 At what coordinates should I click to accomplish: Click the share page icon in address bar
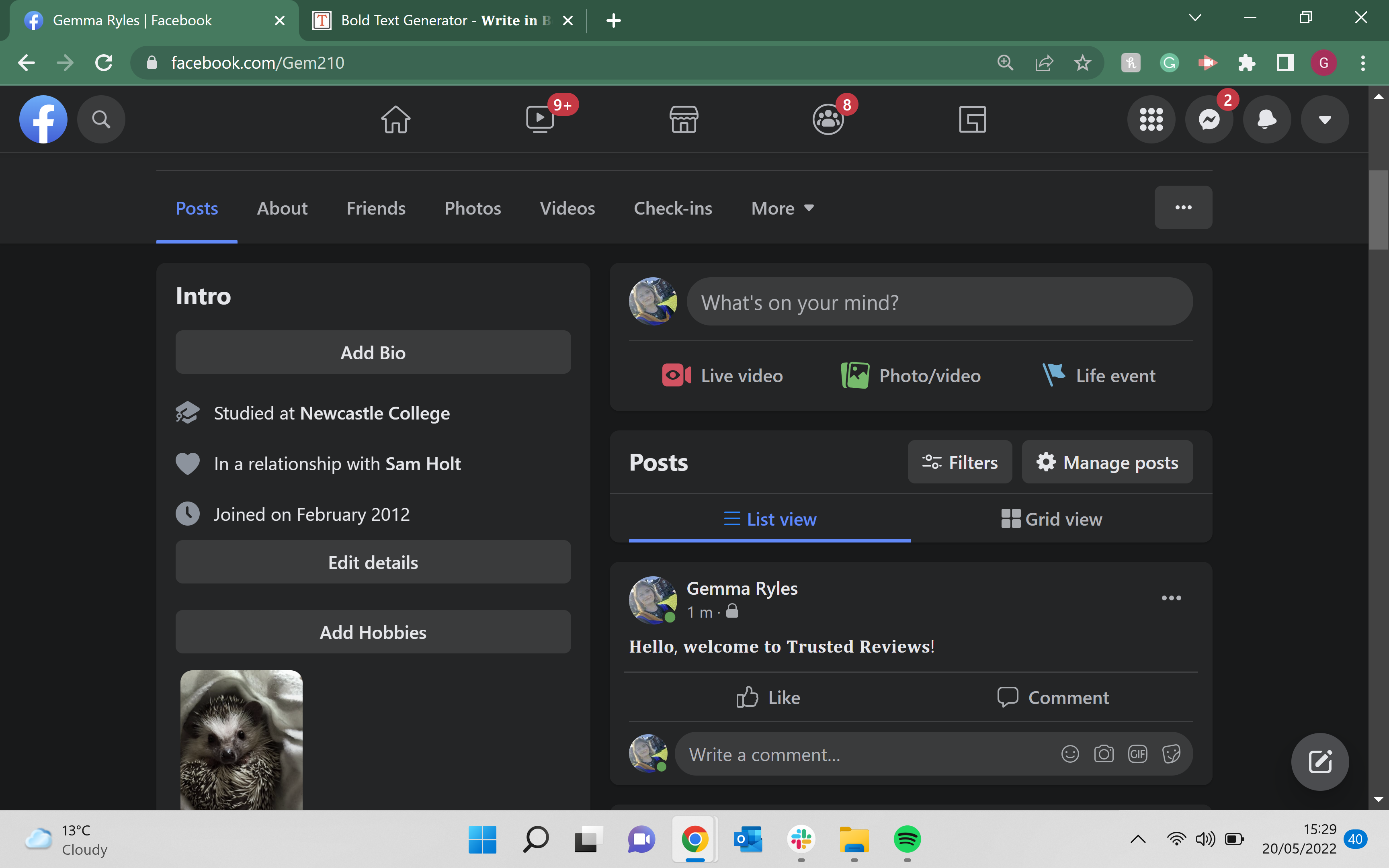click(x=1044, y=63)
